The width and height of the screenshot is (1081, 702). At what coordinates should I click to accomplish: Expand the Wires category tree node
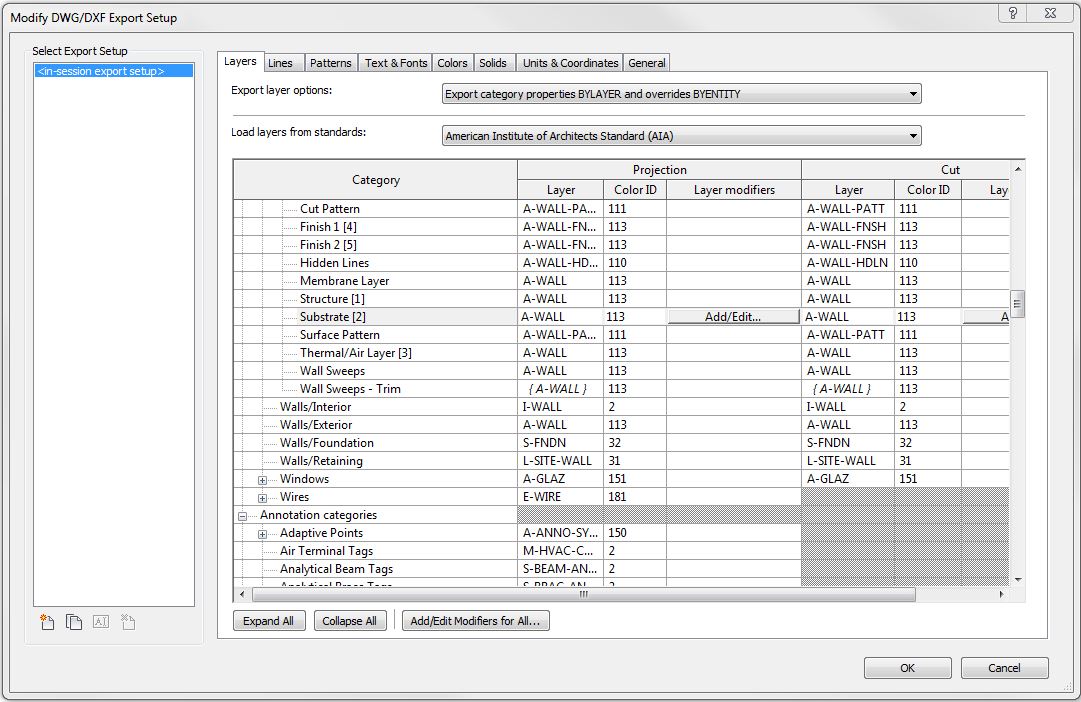point(263,498)
